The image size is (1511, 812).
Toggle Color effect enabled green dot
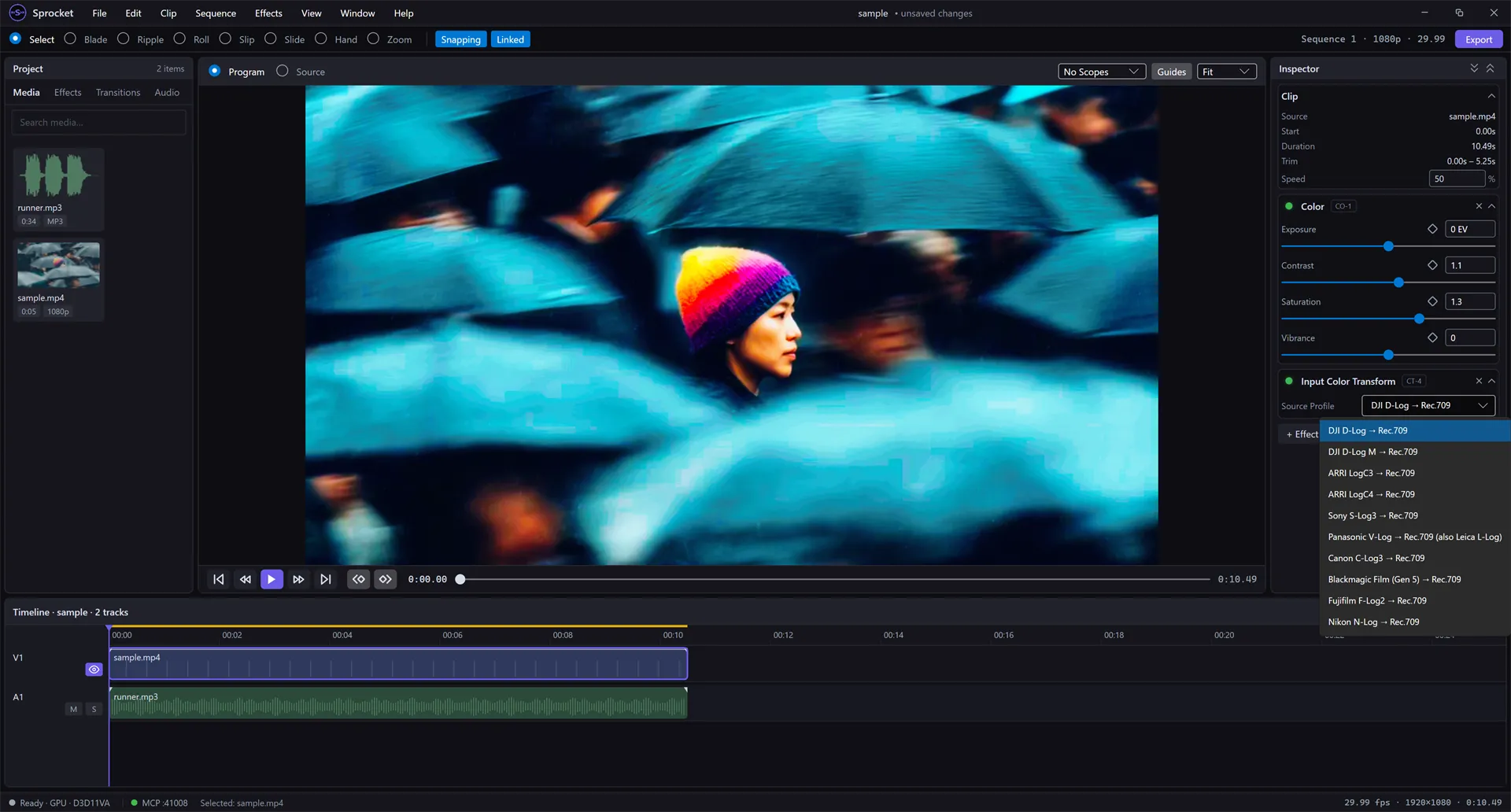click(x=1289, y=206)
